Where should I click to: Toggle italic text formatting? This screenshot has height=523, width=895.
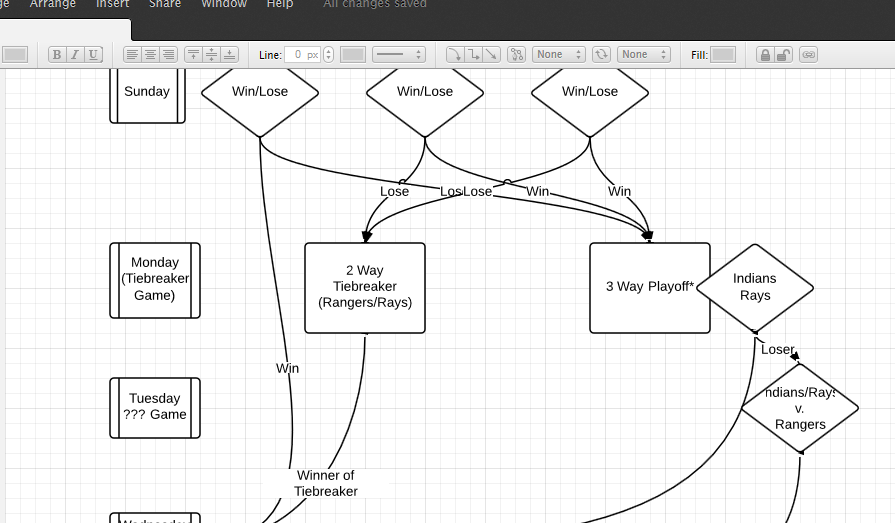pos(75,55)
